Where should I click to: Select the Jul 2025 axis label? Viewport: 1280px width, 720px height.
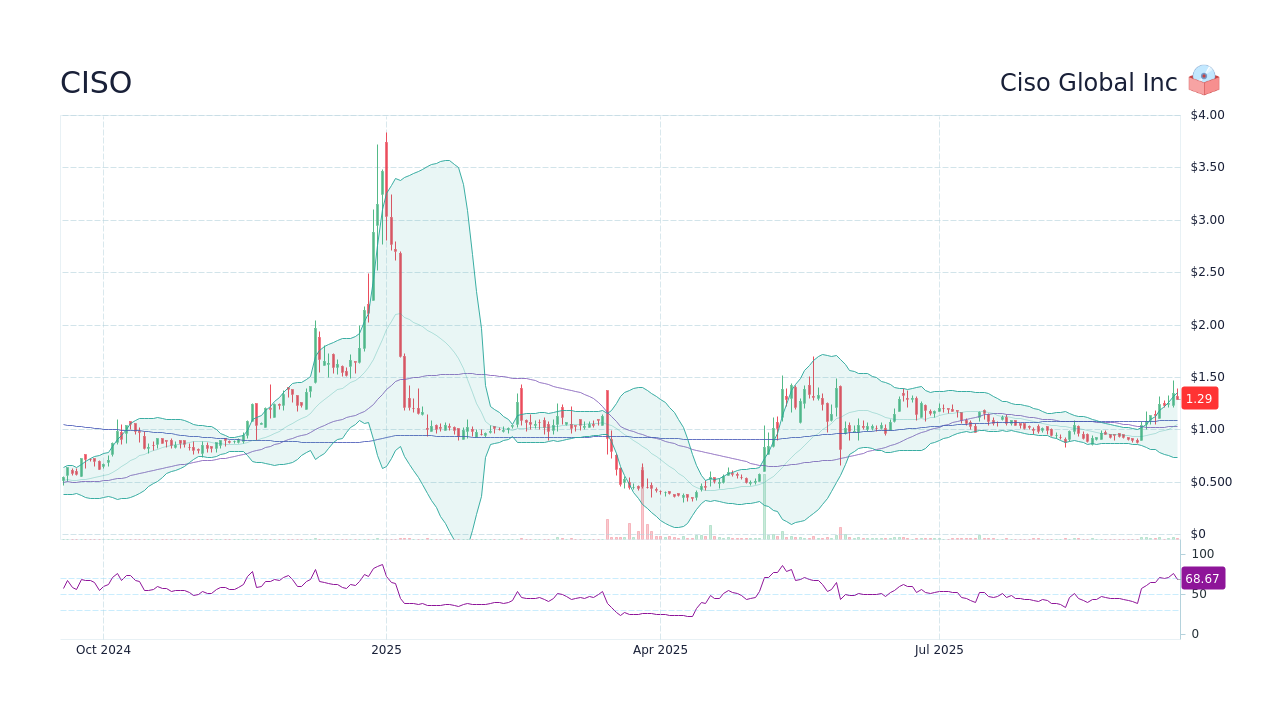click(938, 649)
